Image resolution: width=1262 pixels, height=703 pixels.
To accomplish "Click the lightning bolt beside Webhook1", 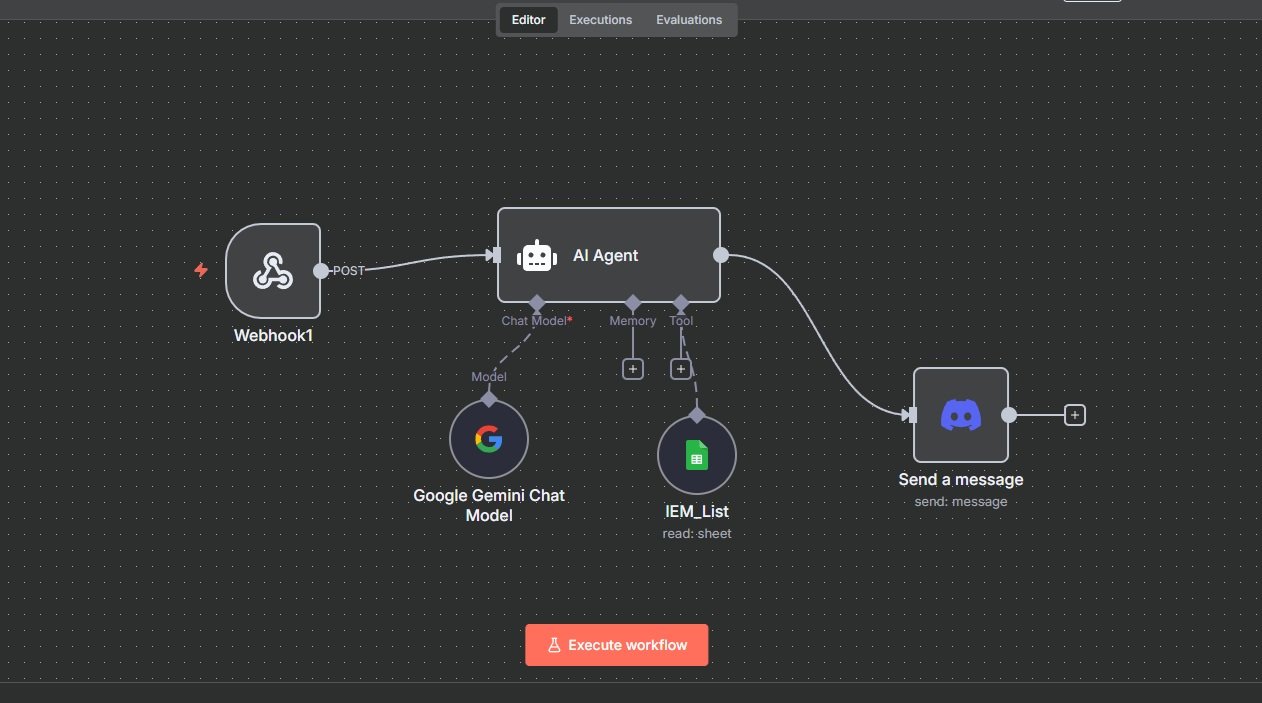I will [x=201, y=270].
